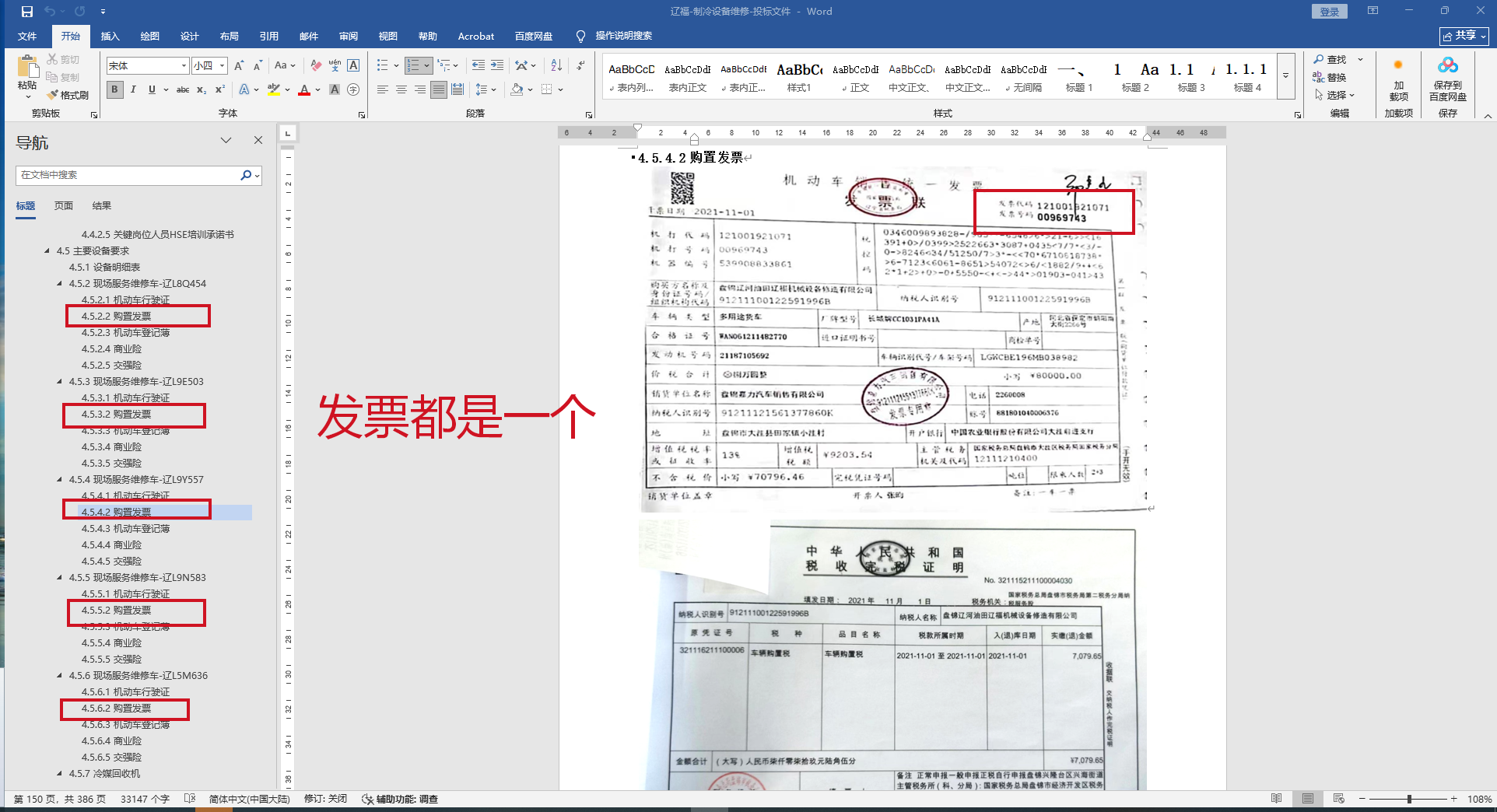Zoom in with the plus button
The width and height of the screenshot is (1497, 812).
(x=1453, y=799)
